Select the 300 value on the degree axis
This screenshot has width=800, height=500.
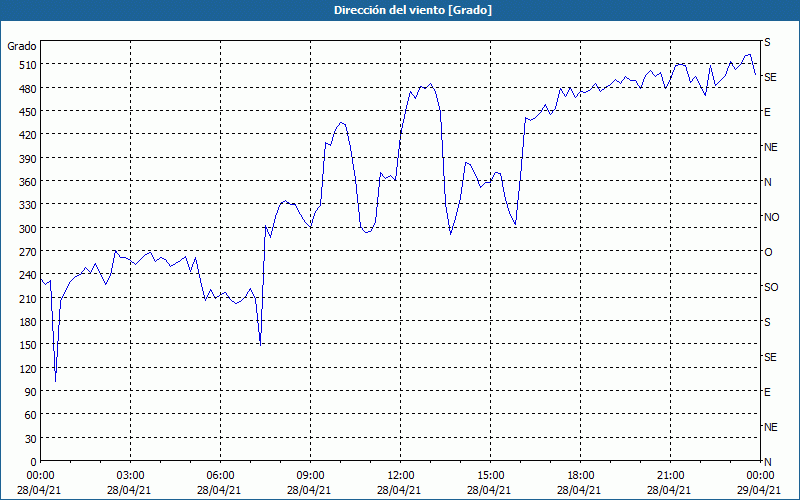[29, 229]
